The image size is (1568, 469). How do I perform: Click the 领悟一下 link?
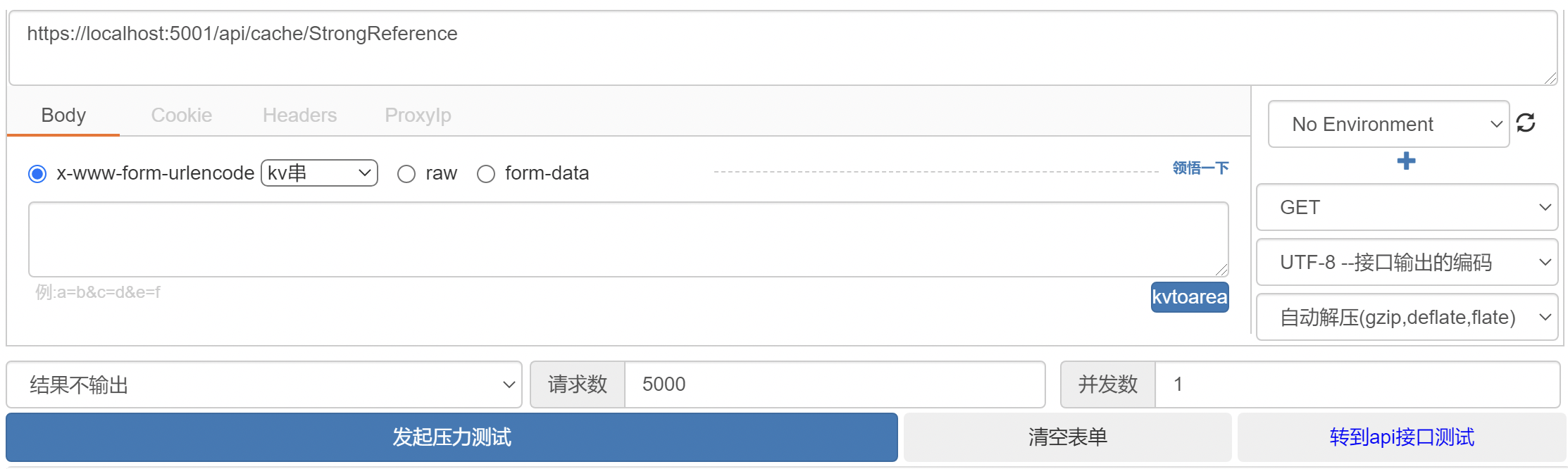click(x=1200, y=168)
